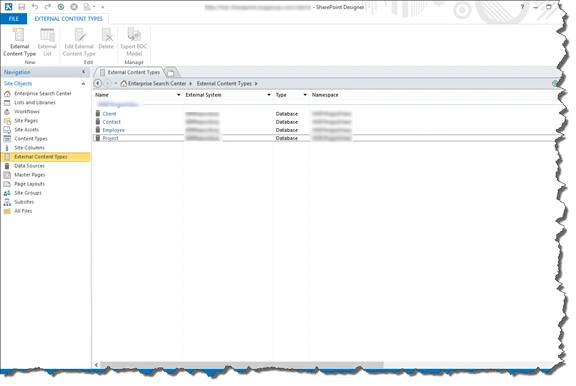Image resolution: width=576 pixels, height=386 pixels.
Task: Click the Stop icon in quick access toolbar
Action: [x=74, y=7]
